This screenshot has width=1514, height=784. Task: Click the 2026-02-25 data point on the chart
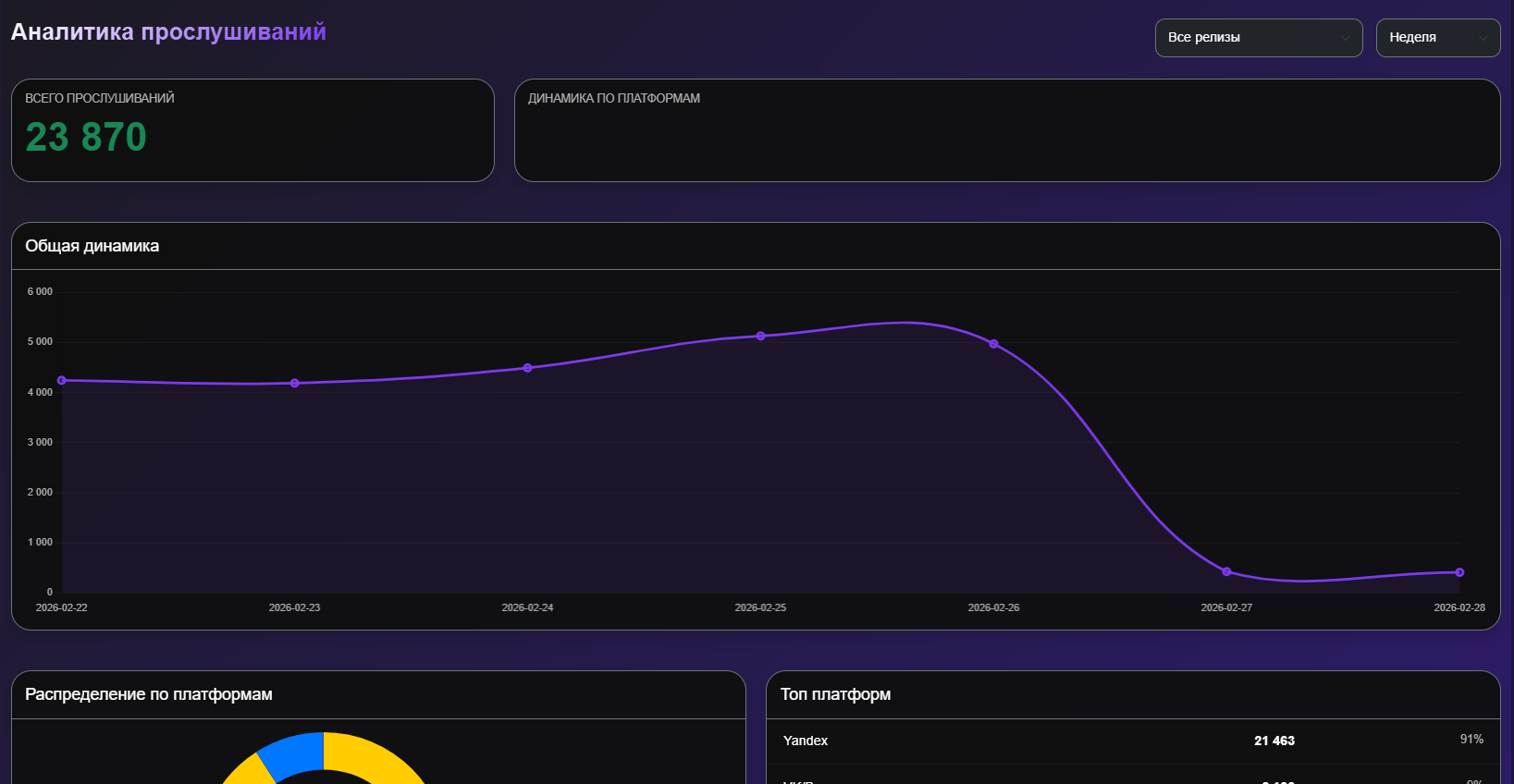click(x=761, y=337)
